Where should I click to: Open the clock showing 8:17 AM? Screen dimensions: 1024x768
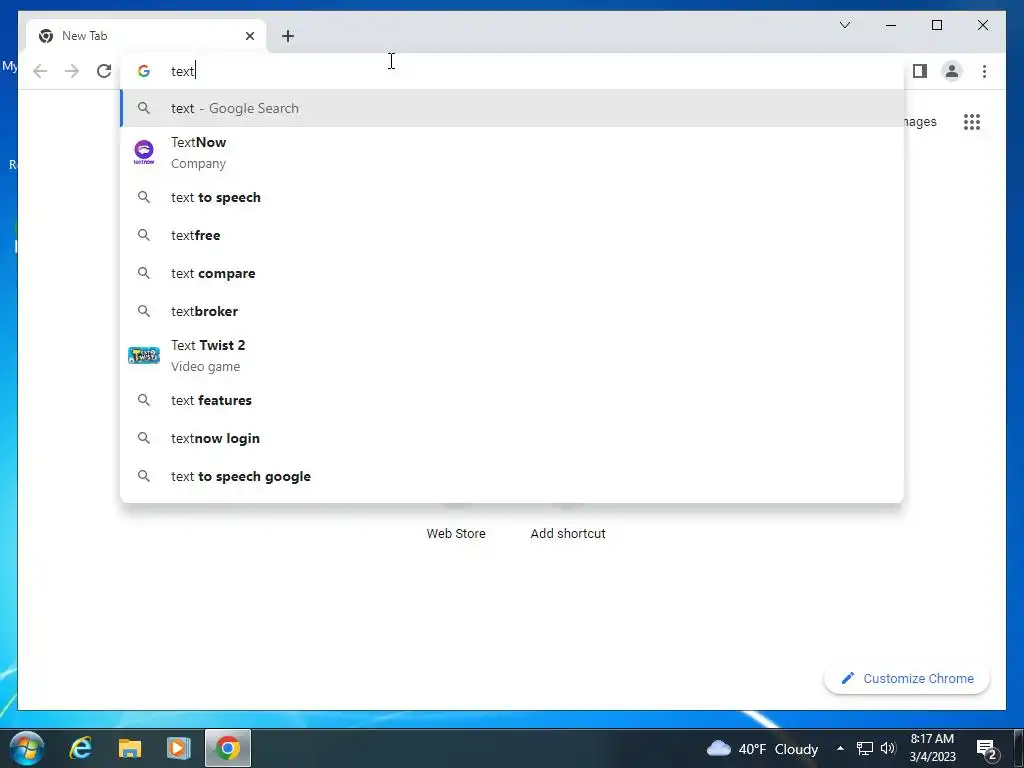[933, 748]
